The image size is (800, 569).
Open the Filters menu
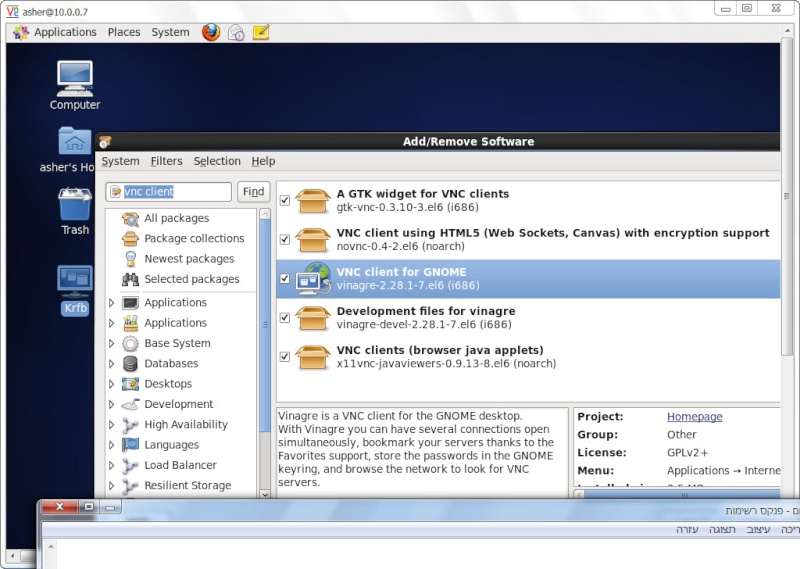[x=166, y=161]
